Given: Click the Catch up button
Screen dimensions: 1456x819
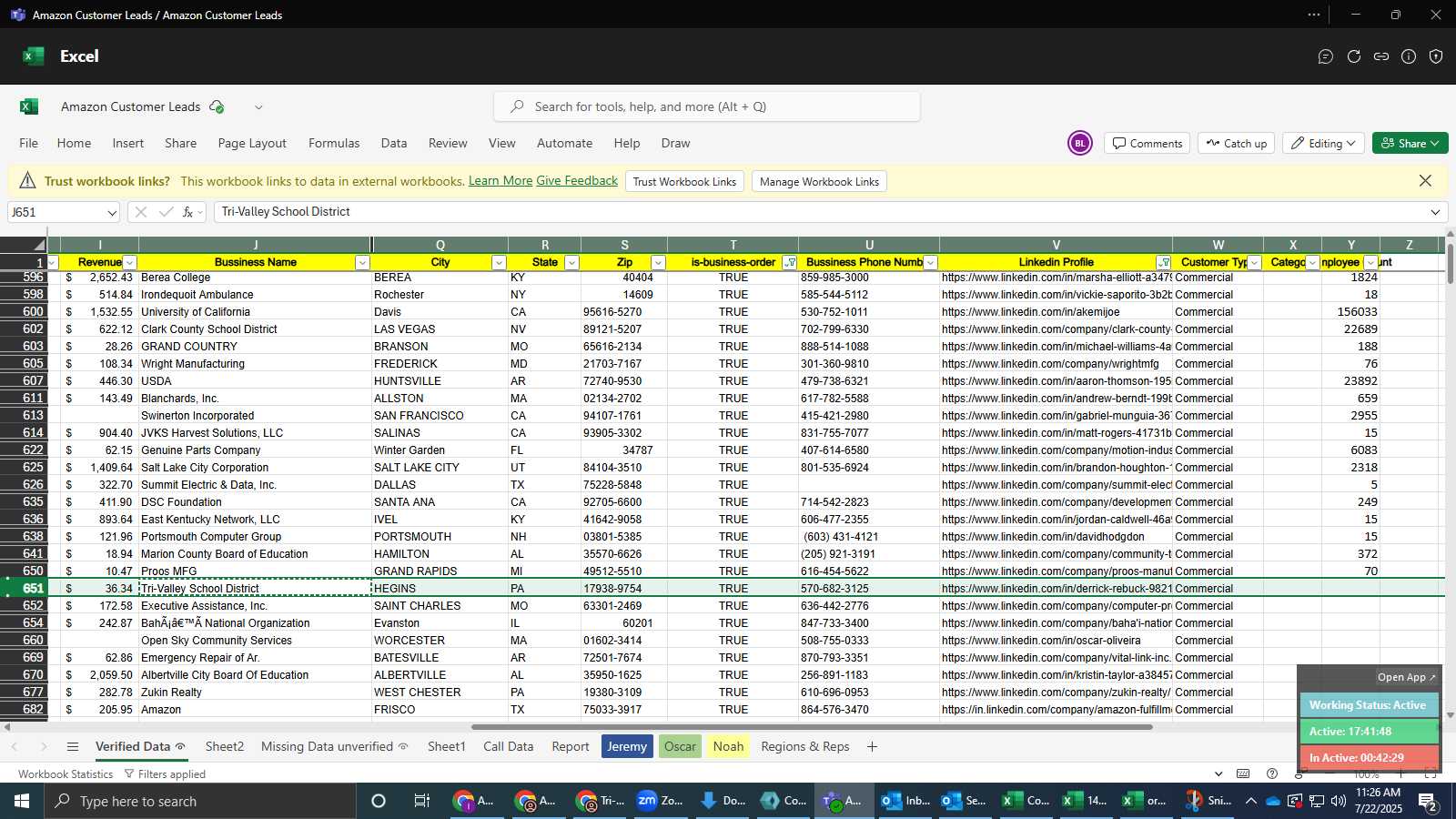Looking at the screenshot, I should tap(1236, 143).
